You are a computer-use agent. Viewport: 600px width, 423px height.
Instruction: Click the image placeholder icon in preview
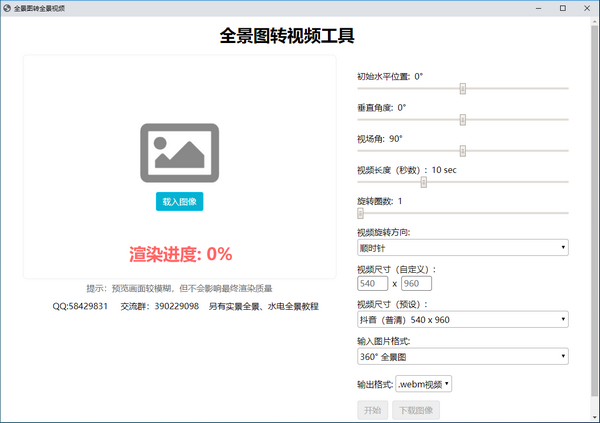coord(180,152)
